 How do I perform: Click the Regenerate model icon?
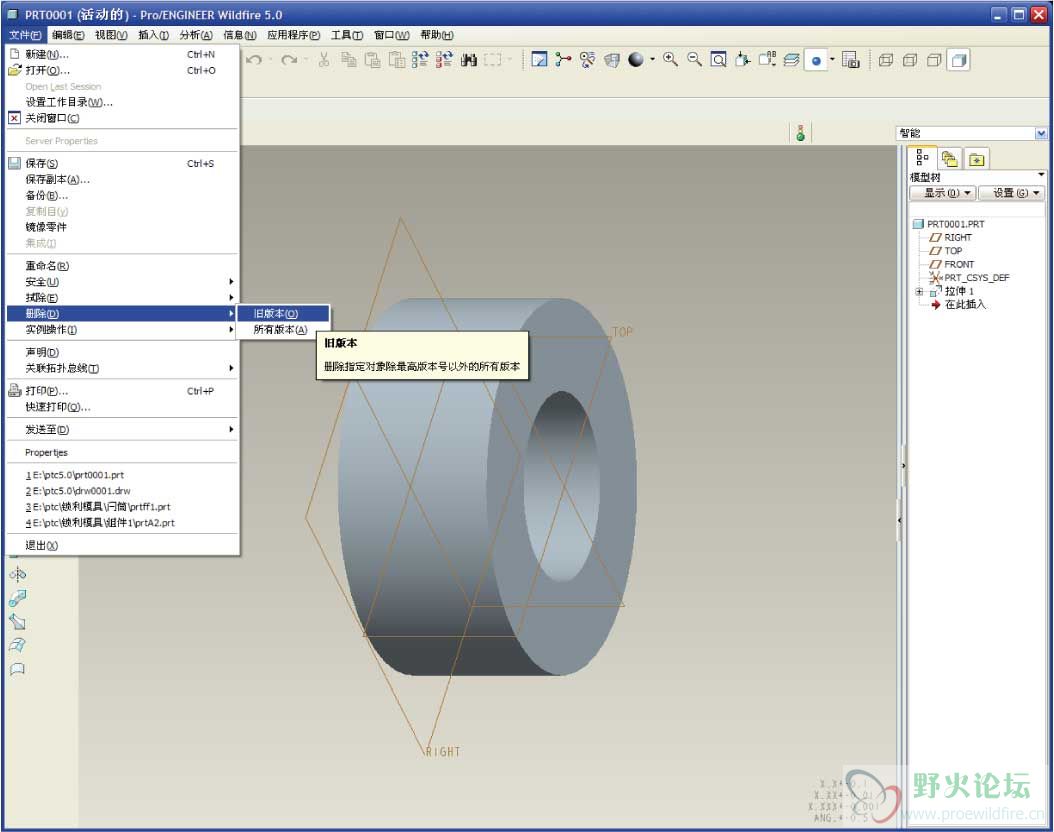[420, 60]
